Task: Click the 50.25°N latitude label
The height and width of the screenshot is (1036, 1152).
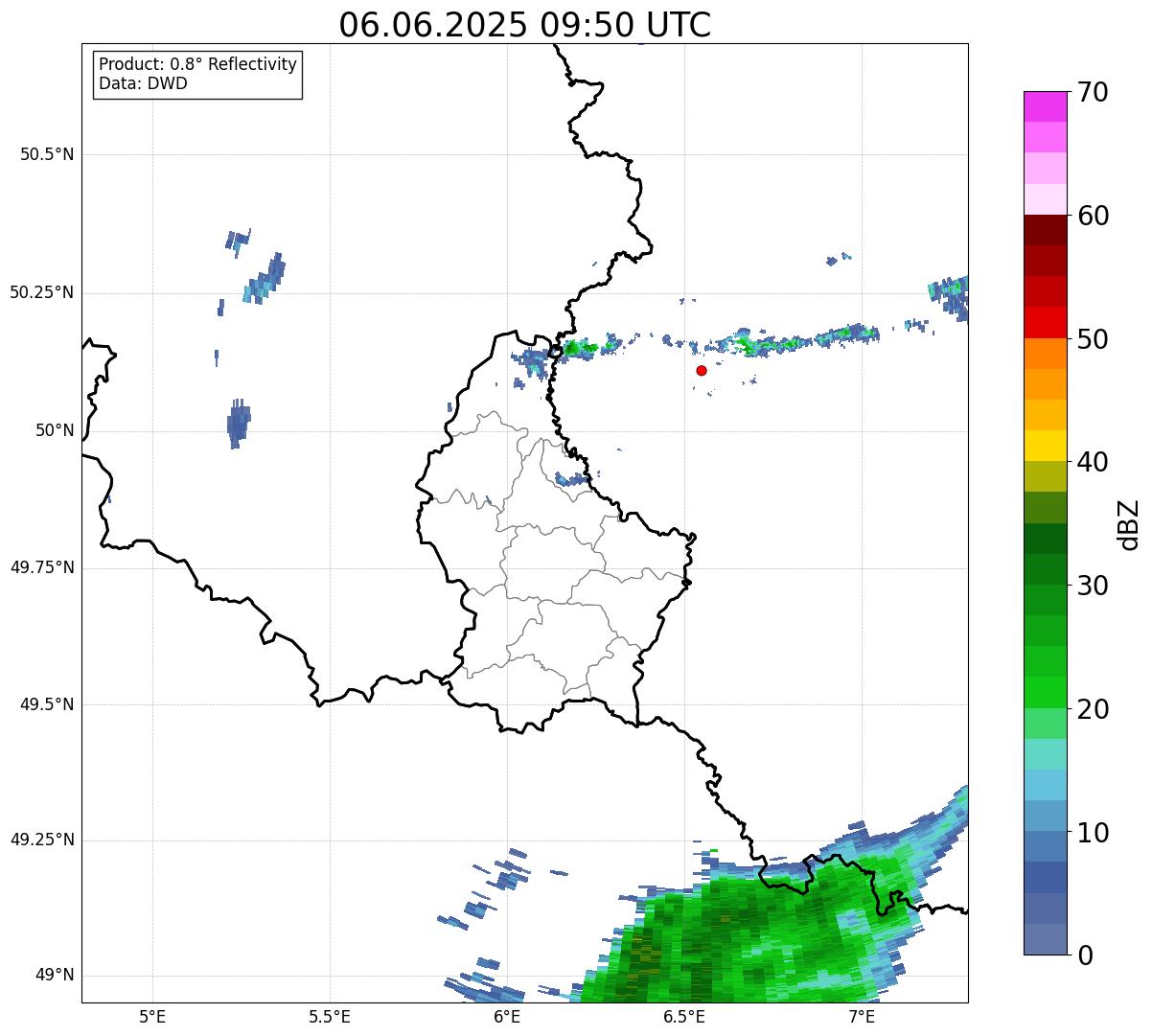Action: pyautogui.click(x=42, y=292)
